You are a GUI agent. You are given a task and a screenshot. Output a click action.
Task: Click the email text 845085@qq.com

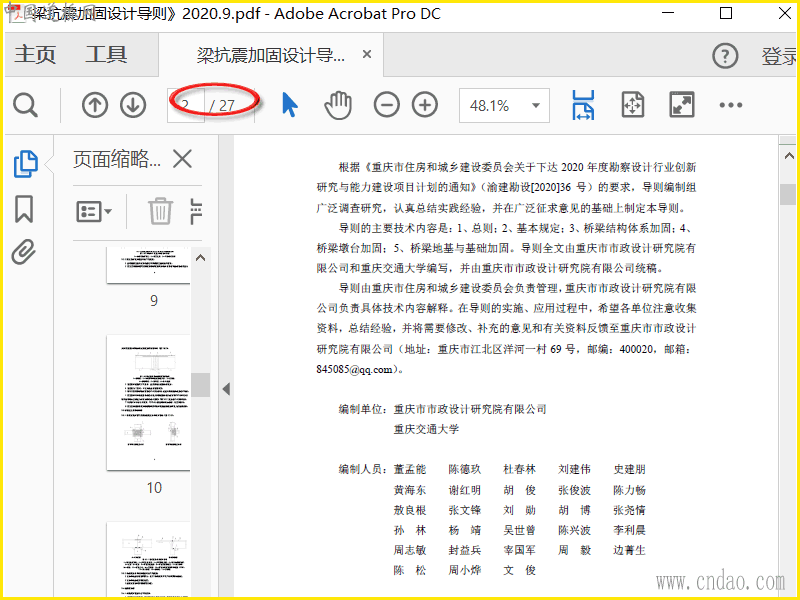click(355, 369)
